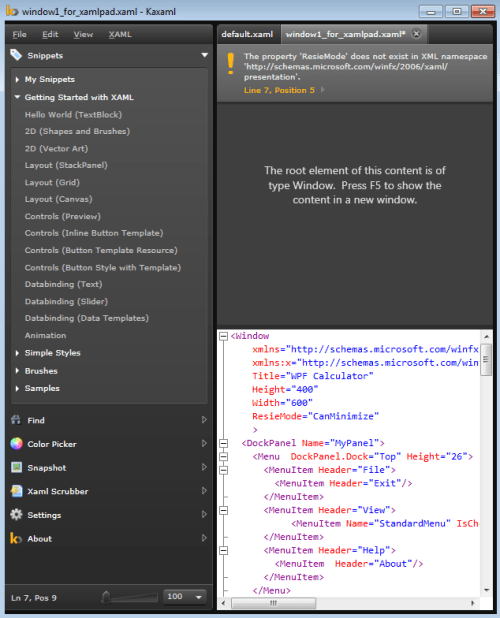This screenshot has height=618, width=500.
Task: Open the Edit menu
Action: pos(50,34)
